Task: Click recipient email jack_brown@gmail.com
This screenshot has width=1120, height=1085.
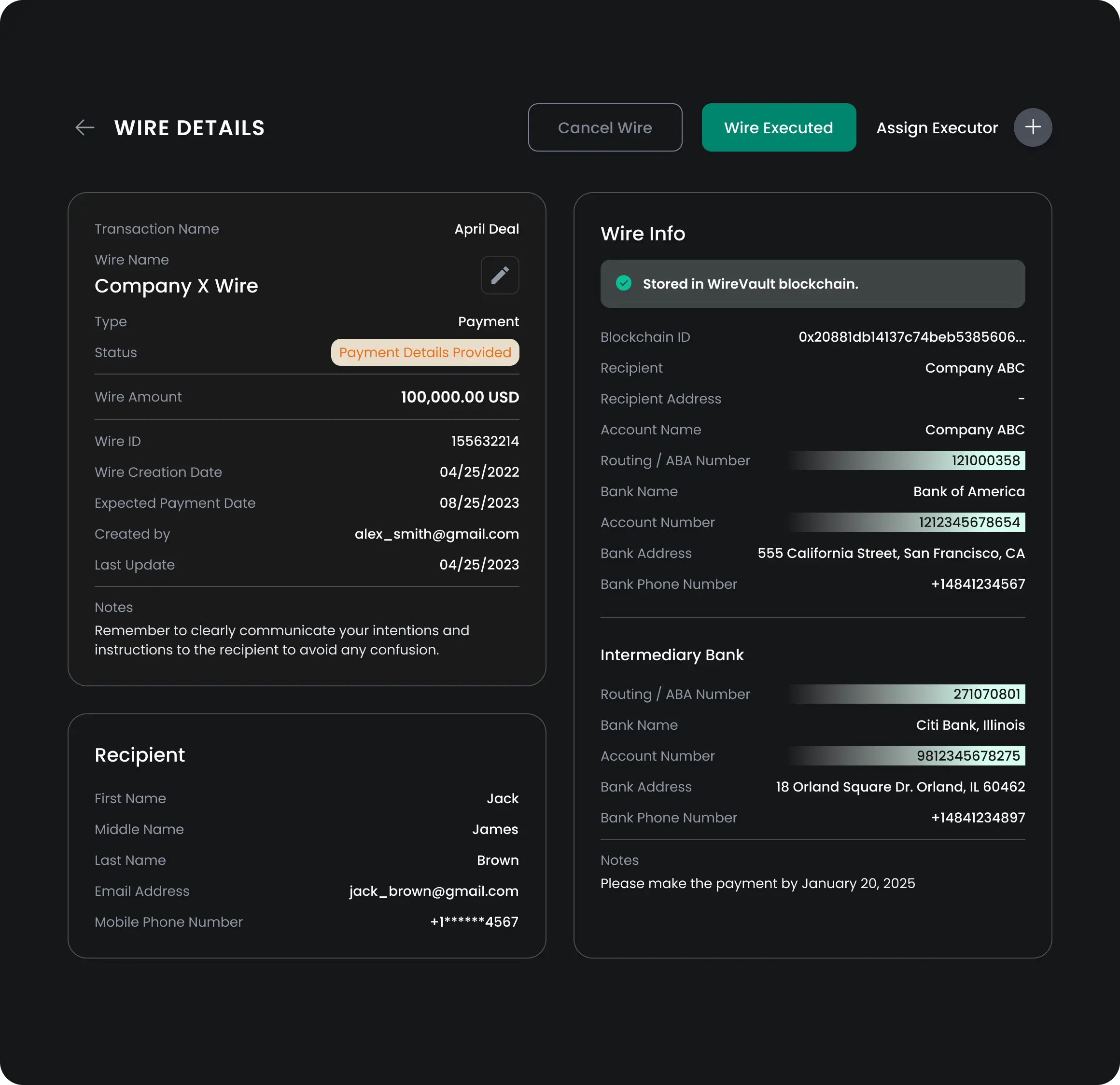Action: tap(434, 891)
